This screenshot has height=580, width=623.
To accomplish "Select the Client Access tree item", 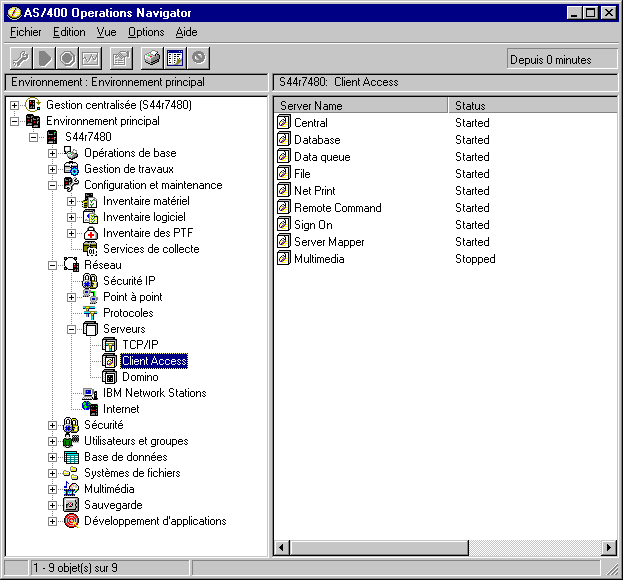I will coord(154,361).
